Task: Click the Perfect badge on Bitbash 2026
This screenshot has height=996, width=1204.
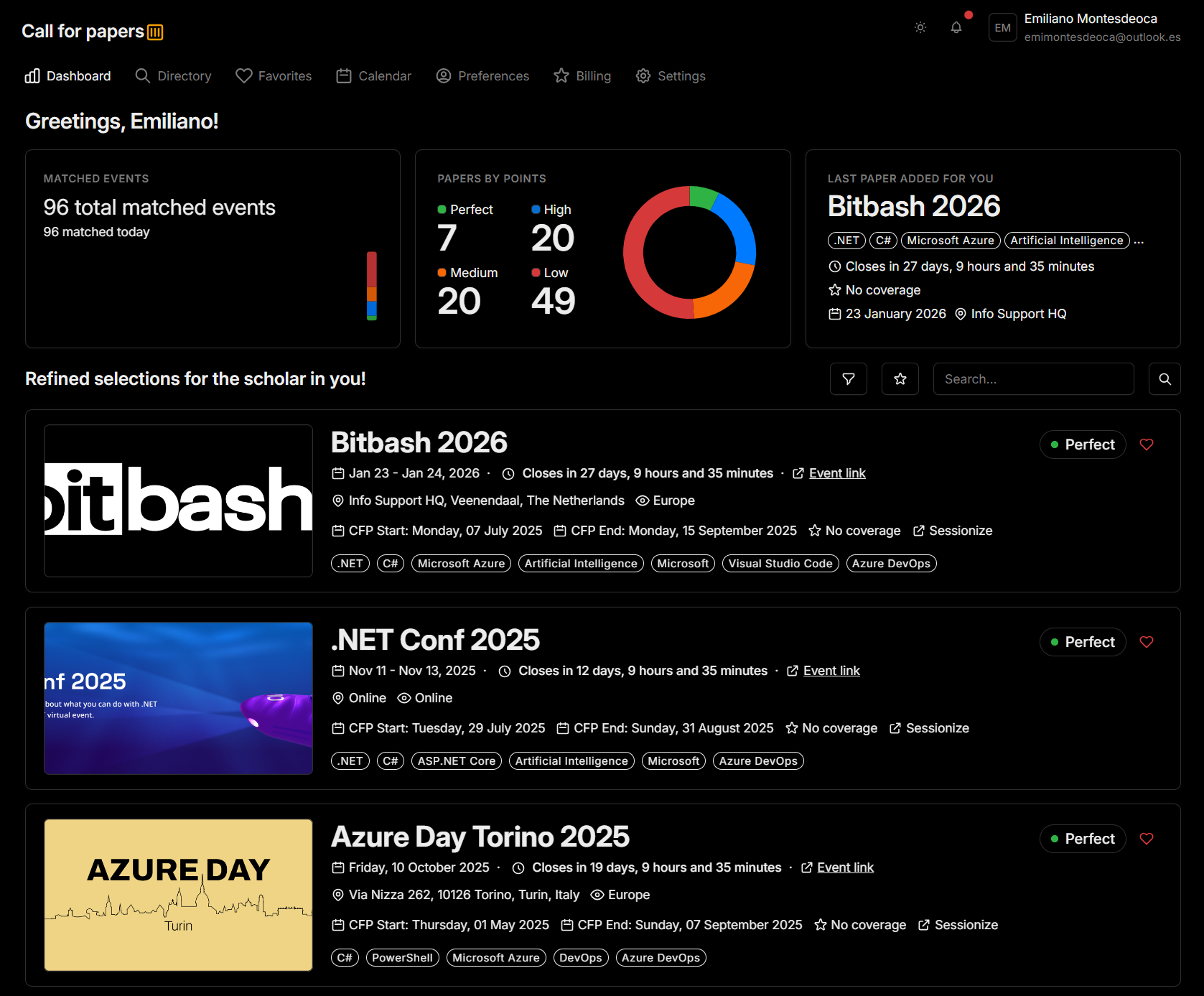Action: click(1083, 445)
